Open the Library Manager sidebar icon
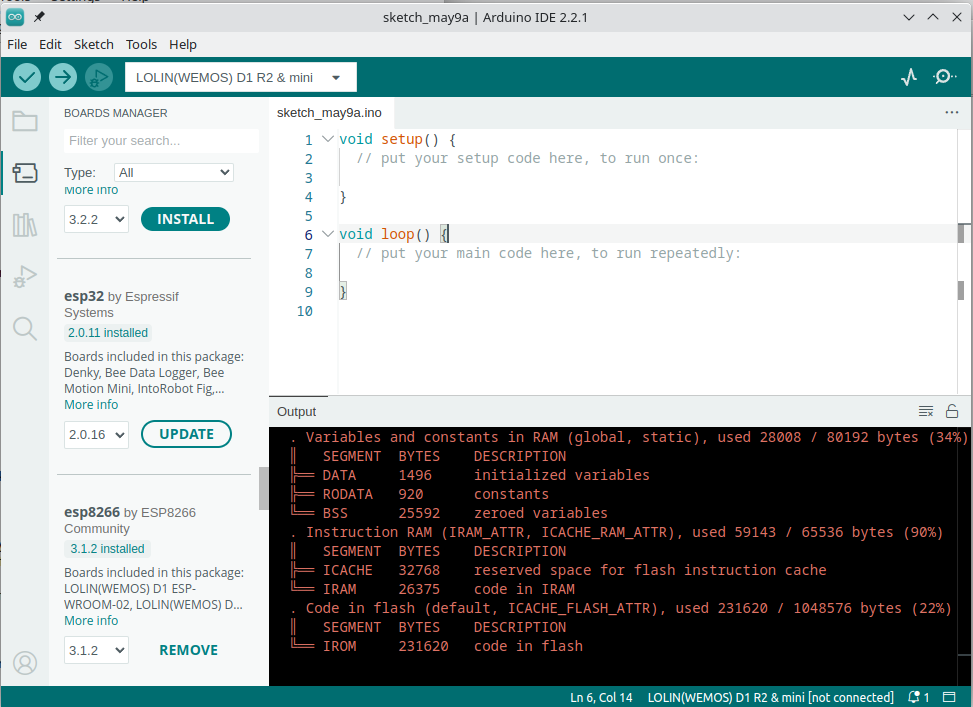Screen dimensions: 973x707 click(25, 225)
